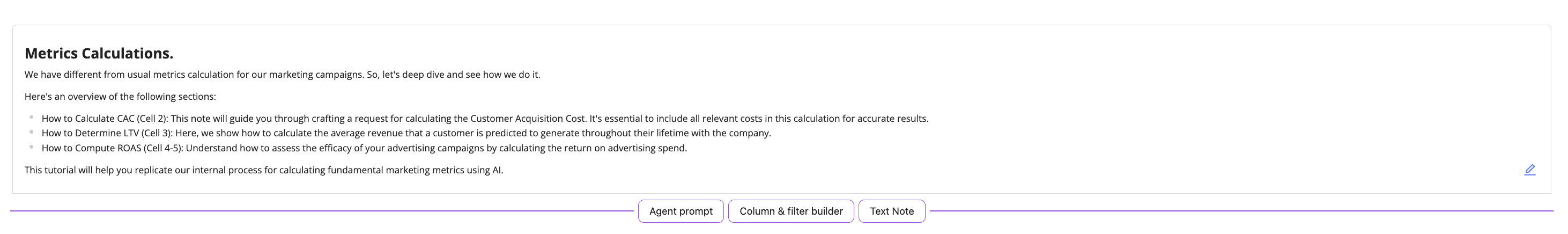Viewport: 1568px width, 234px height.
Task: Click the bullet dot beside the ROAS item
Action: (32, 147)
